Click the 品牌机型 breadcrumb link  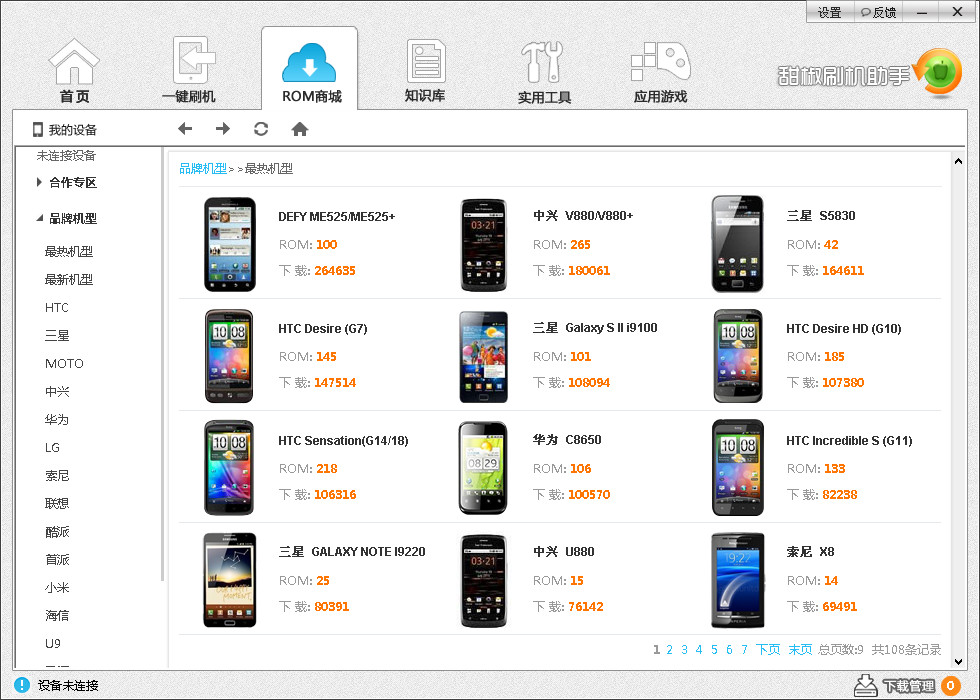pos(203,168)
